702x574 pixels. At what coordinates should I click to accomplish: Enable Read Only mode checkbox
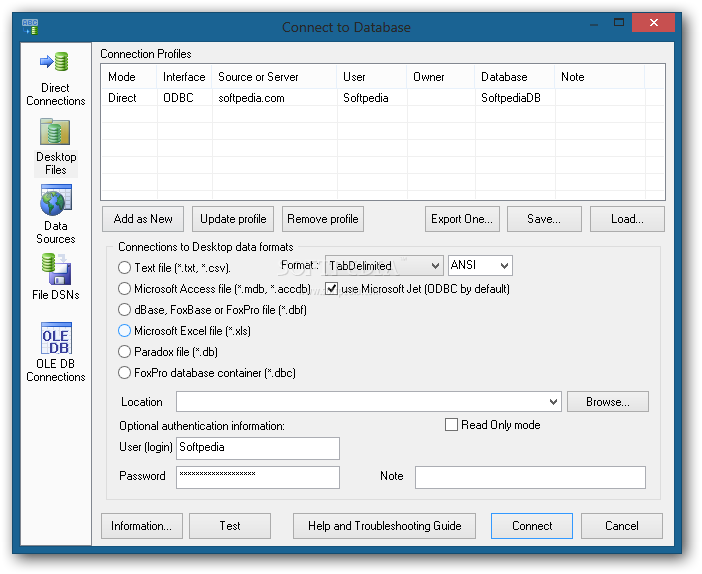[x=451, y=425]
